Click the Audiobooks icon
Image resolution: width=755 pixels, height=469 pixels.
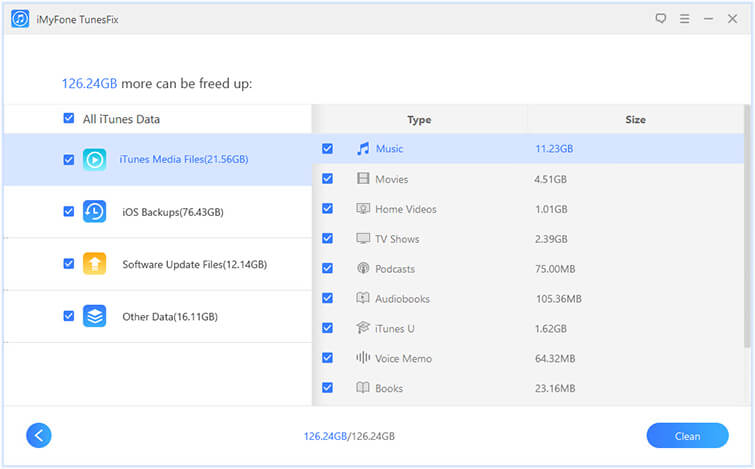pyautogui.click(x=363, y=298)
